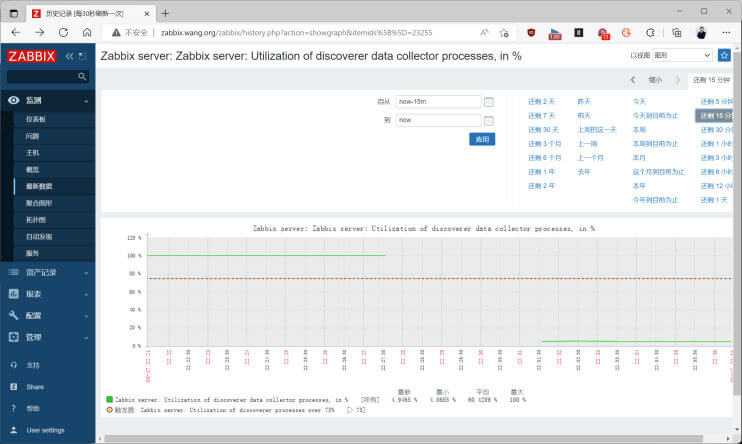The width and height of the screenshot is (742, 444).
Task: Click the browser forward arrow
Action: 40,33
